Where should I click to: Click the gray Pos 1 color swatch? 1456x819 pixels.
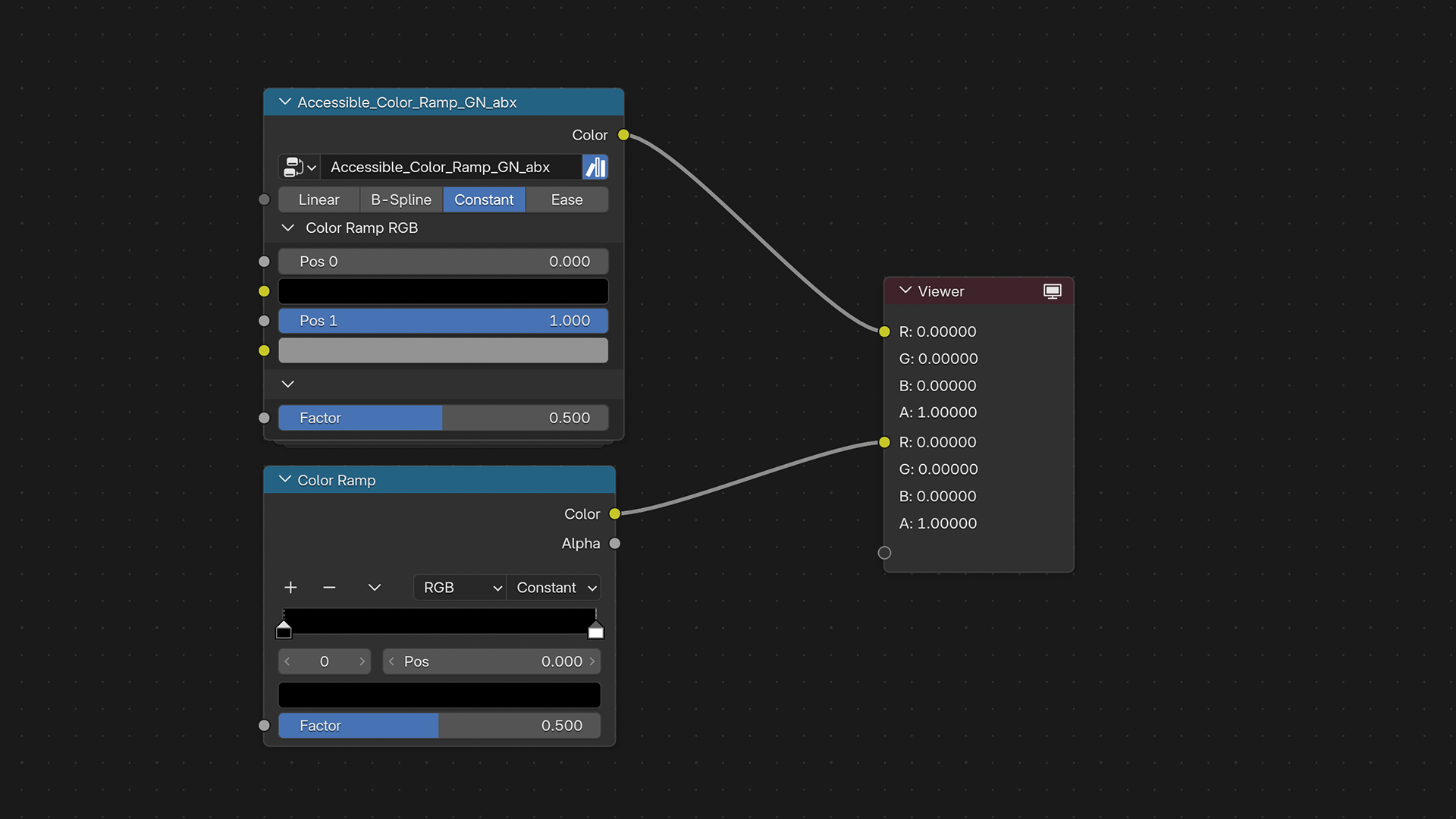443,350
